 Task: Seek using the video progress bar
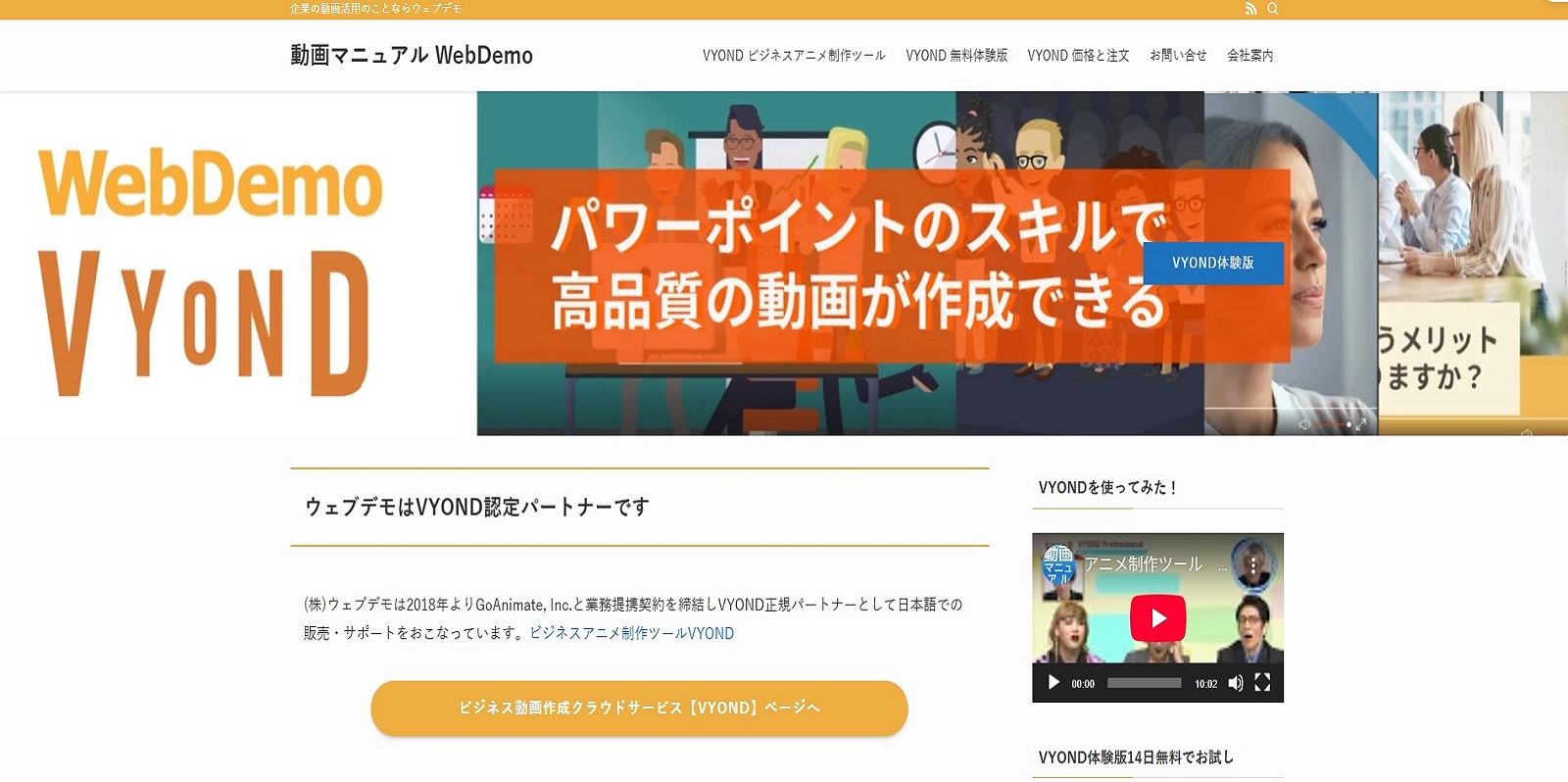click(1144, 683)
